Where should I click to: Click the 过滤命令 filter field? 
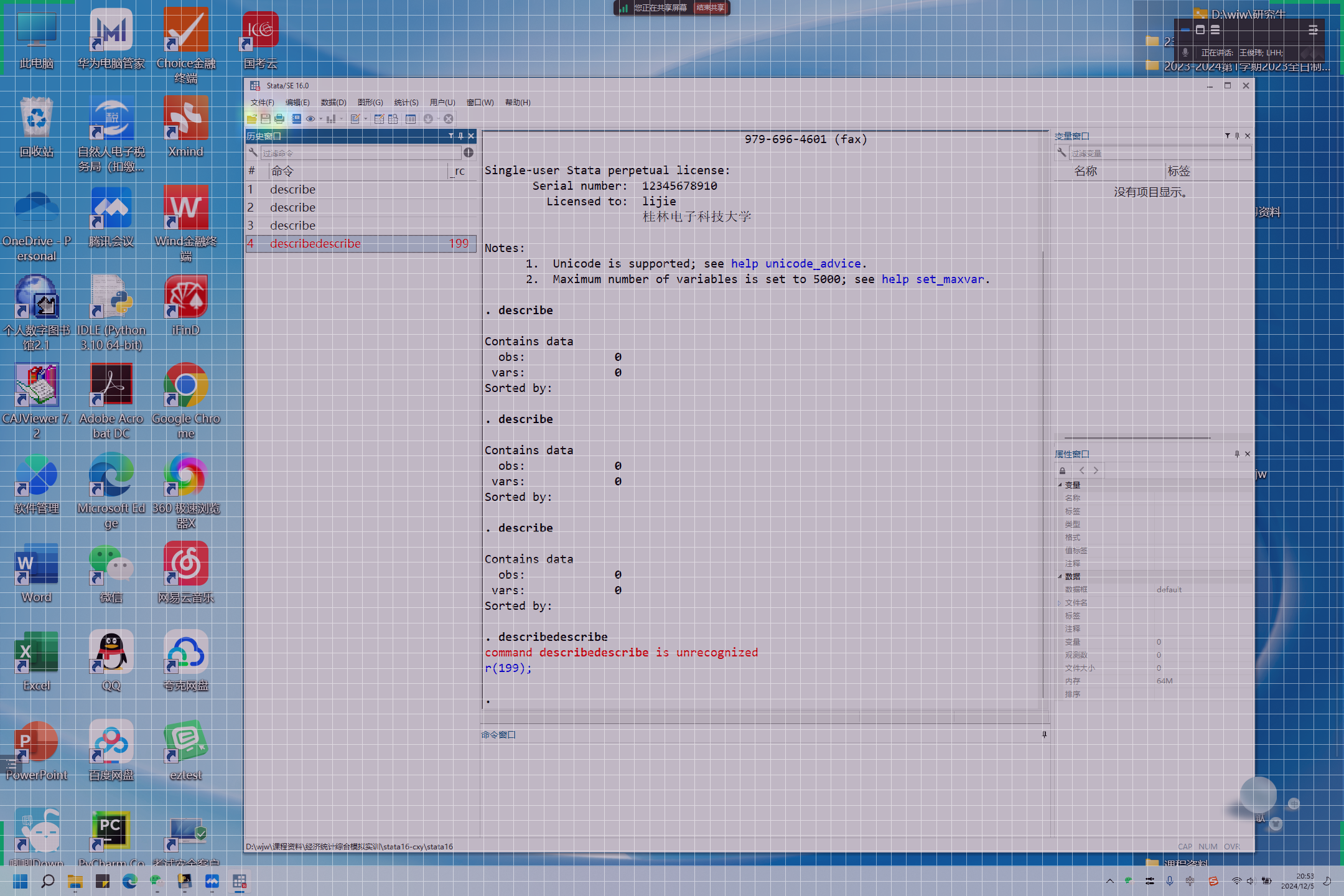tap(360, 153)
